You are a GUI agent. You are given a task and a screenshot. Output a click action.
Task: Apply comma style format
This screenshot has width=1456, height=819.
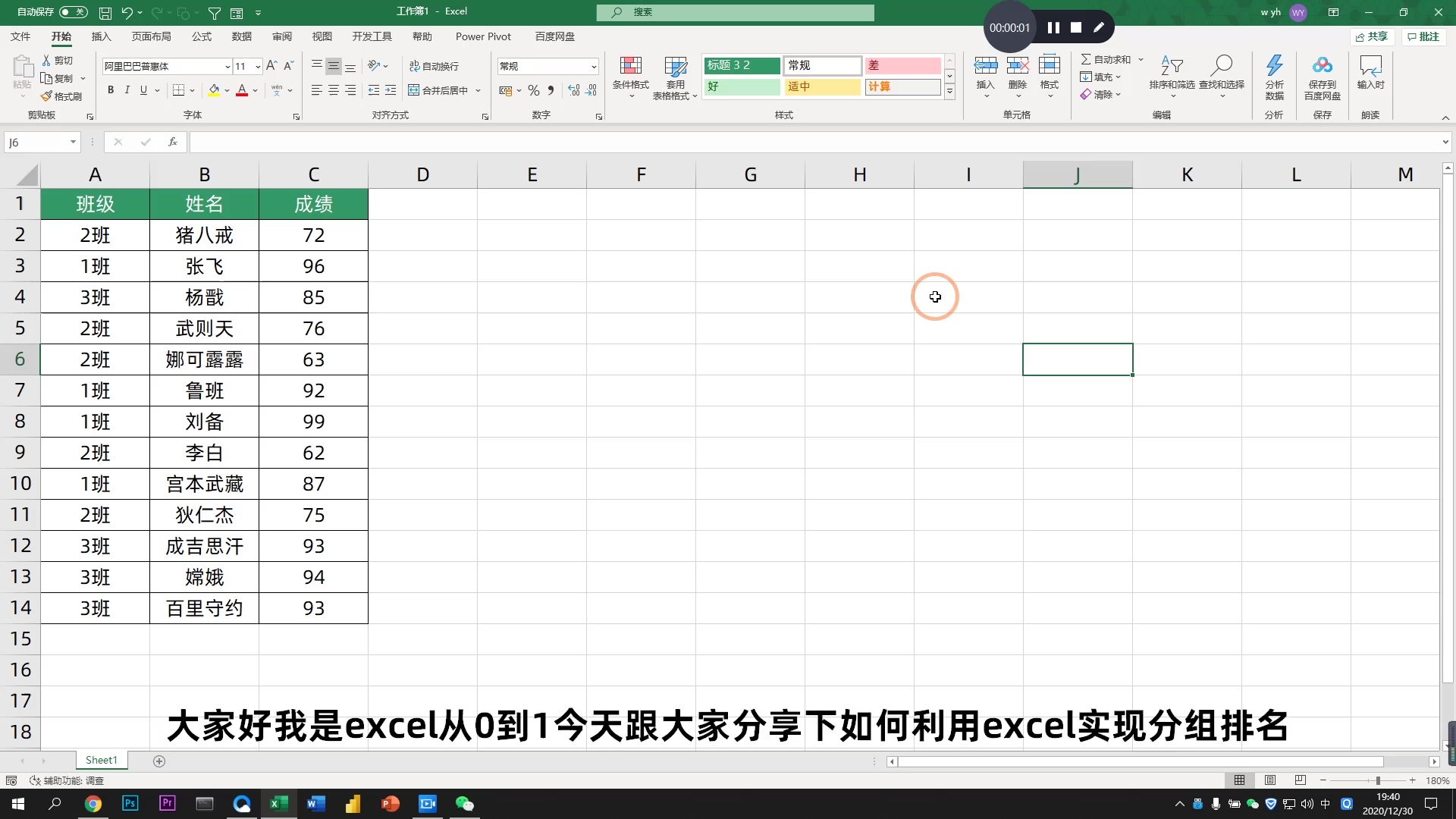click(x=551, y=90)
